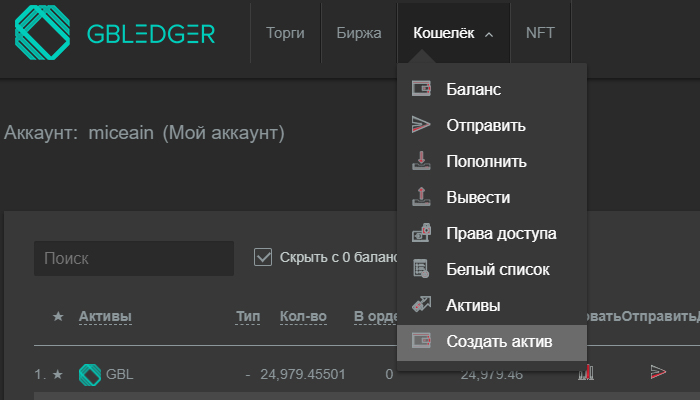Select Создать актив from wallet menu
The image size is (700, 400).
tap(492, 342)
